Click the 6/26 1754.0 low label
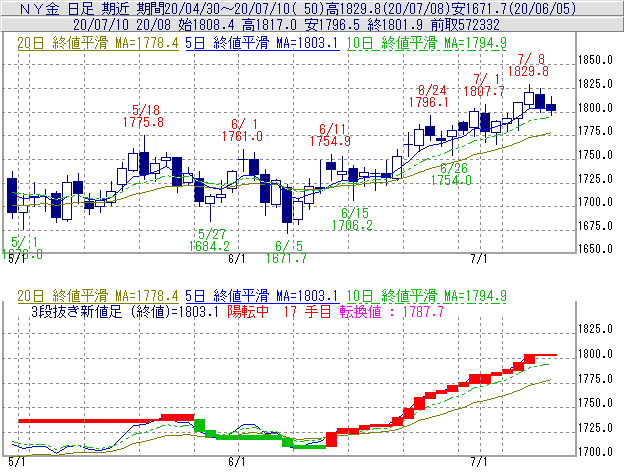This screenshot has height=474, width=624. (x=452, y=174)
